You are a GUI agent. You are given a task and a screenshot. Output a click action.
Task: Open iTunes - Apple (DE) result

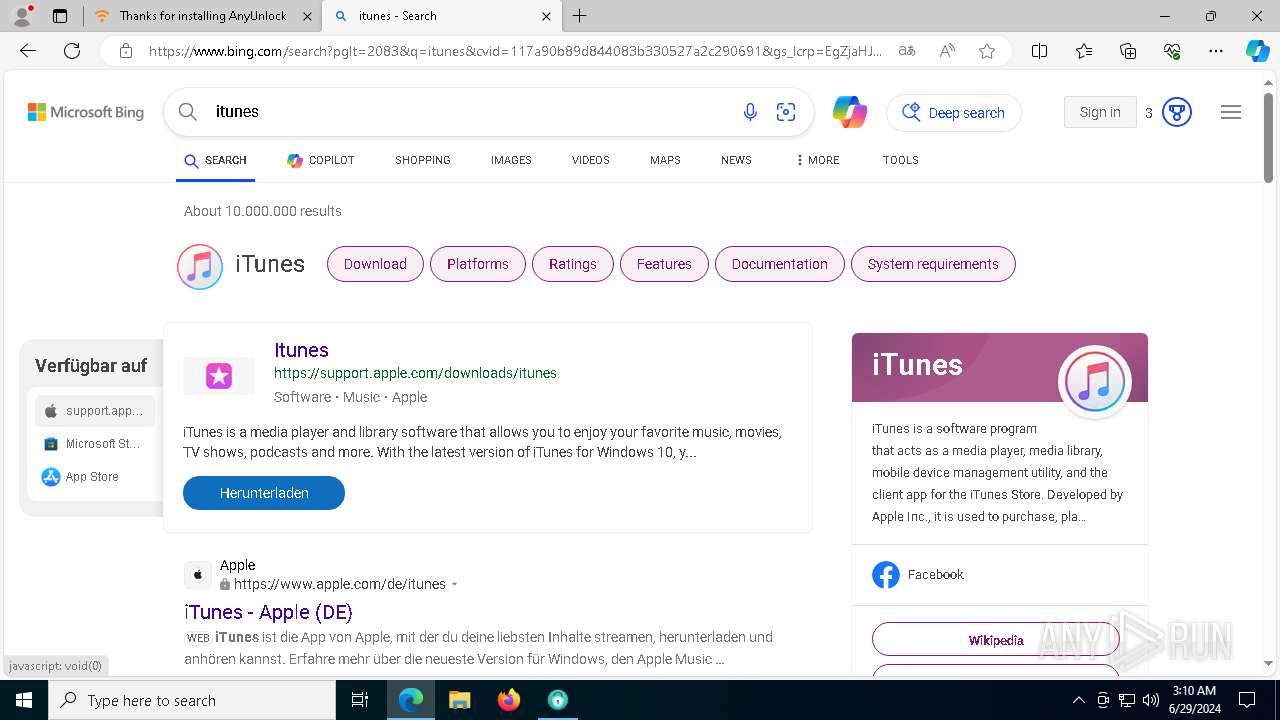click(x=269, y=612)
